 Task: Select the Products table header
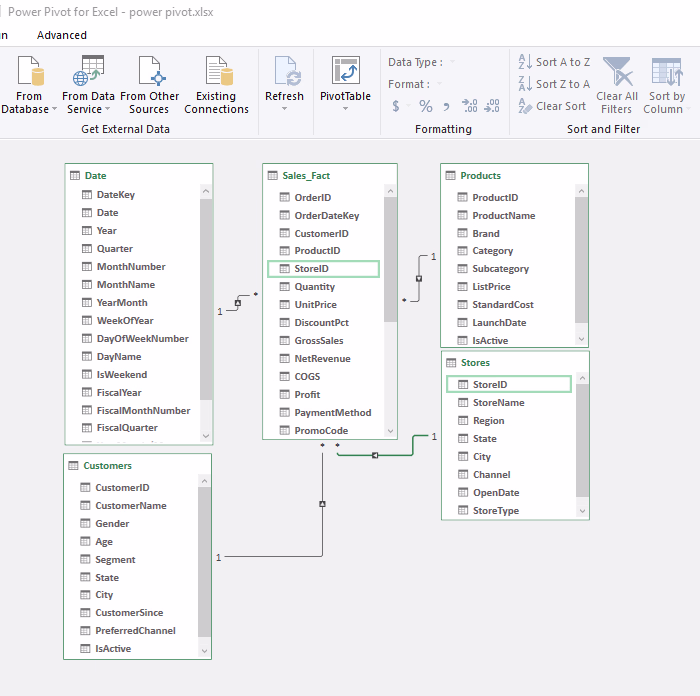coord(514,175)
